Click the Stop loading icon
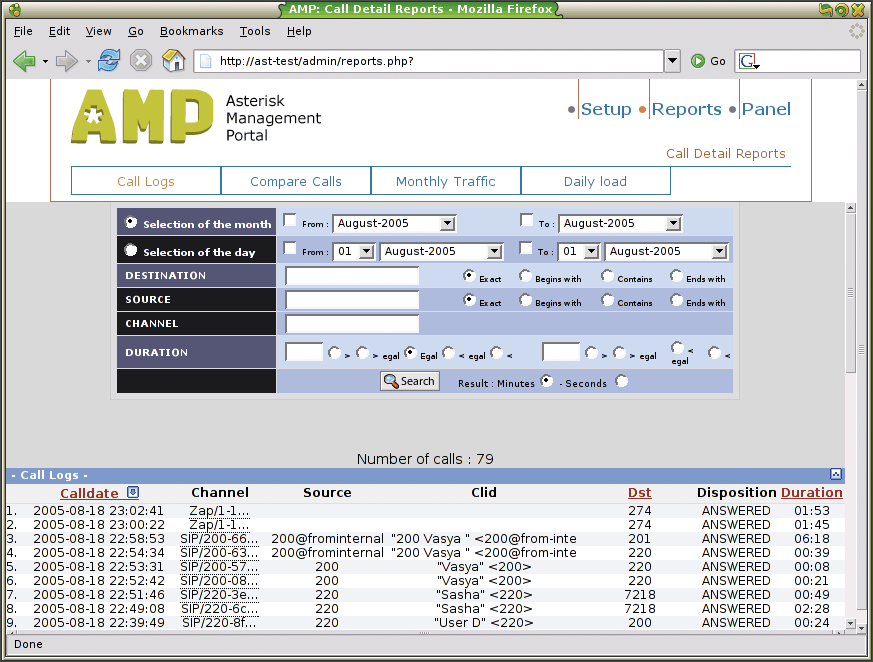This screenshot has width=873, height=662. 141,61
